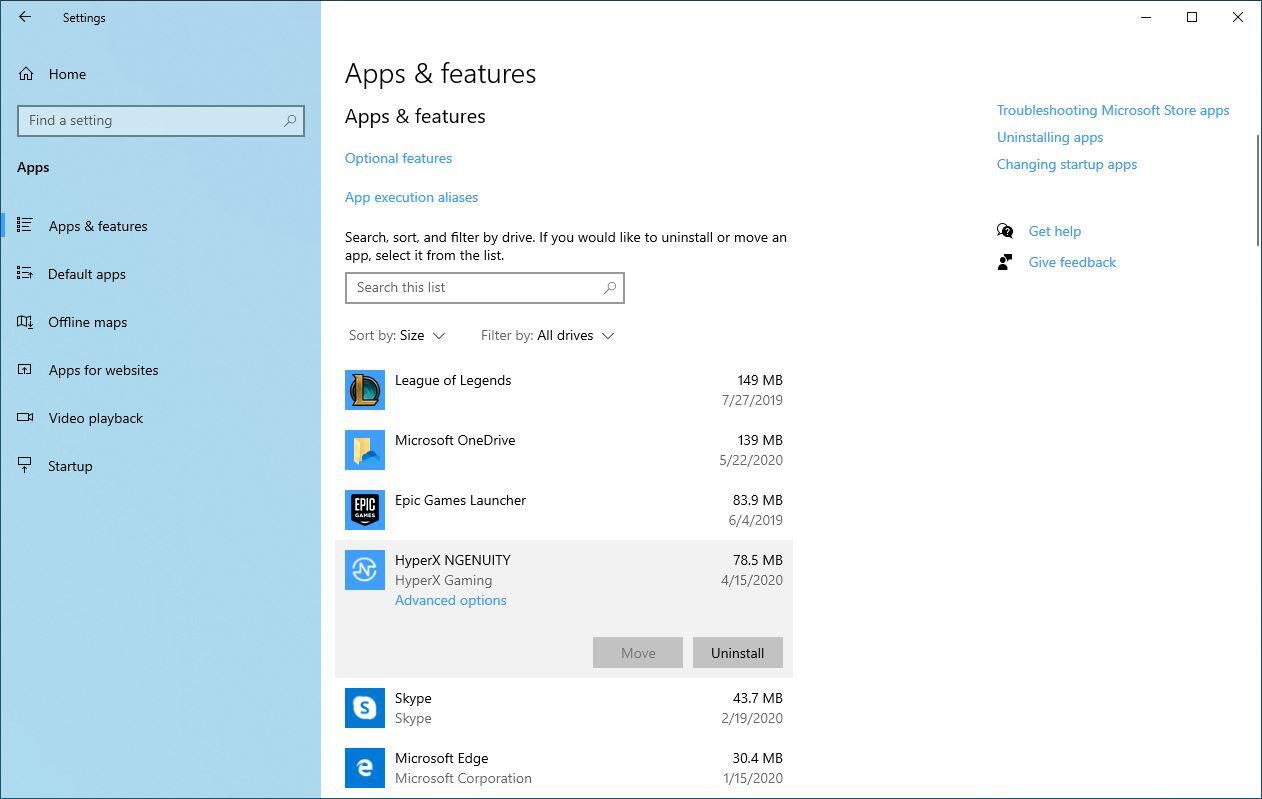
Task: Click the Get help chat icon
Action: point(1005,231)
